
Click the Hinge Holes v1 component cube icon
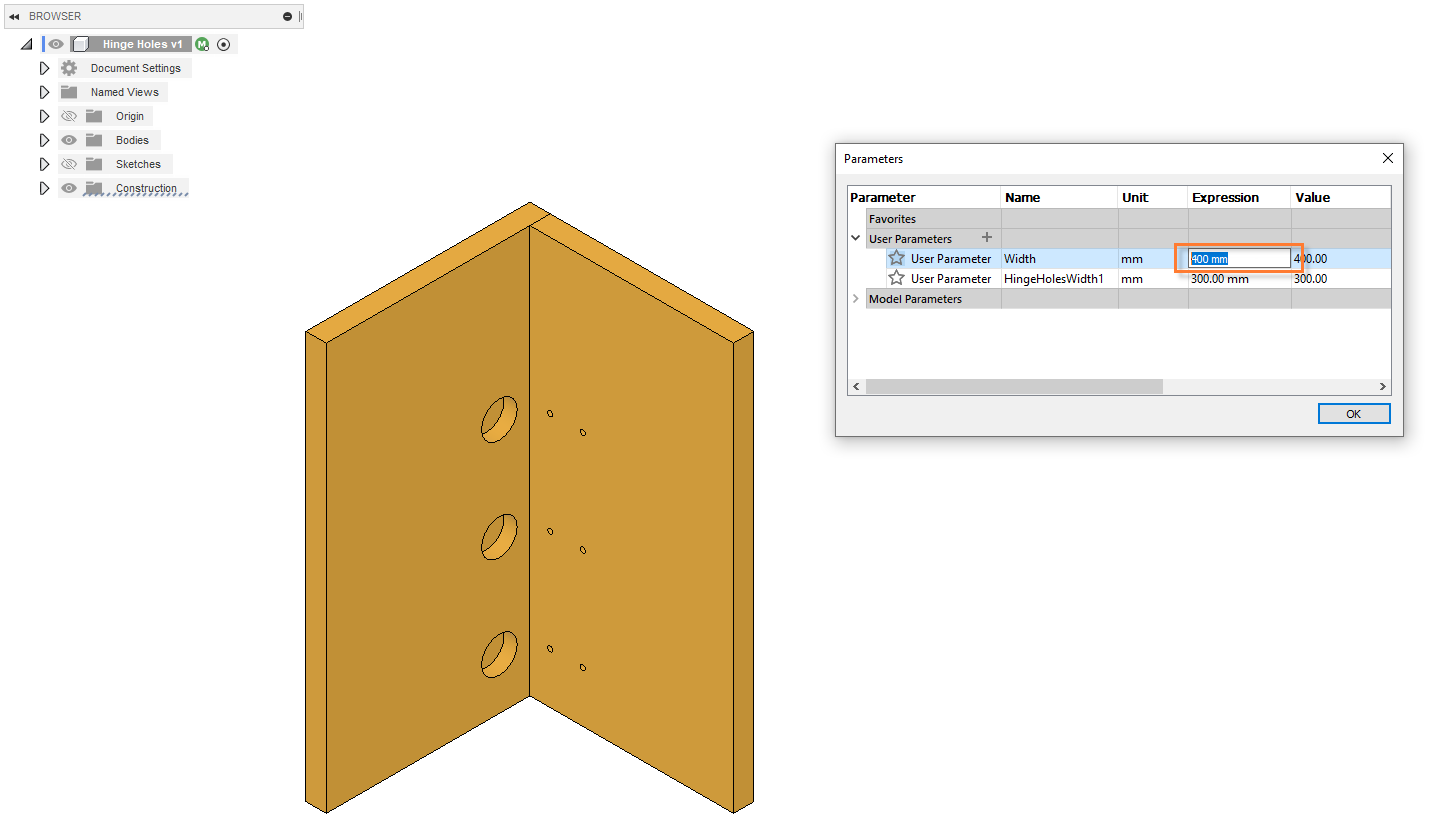82,44
